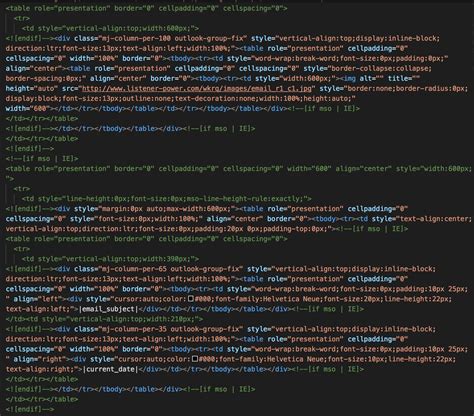Click the color swatch before #000 on email_subject line
This screenshot has width=474, height=416.
(191, 299)
